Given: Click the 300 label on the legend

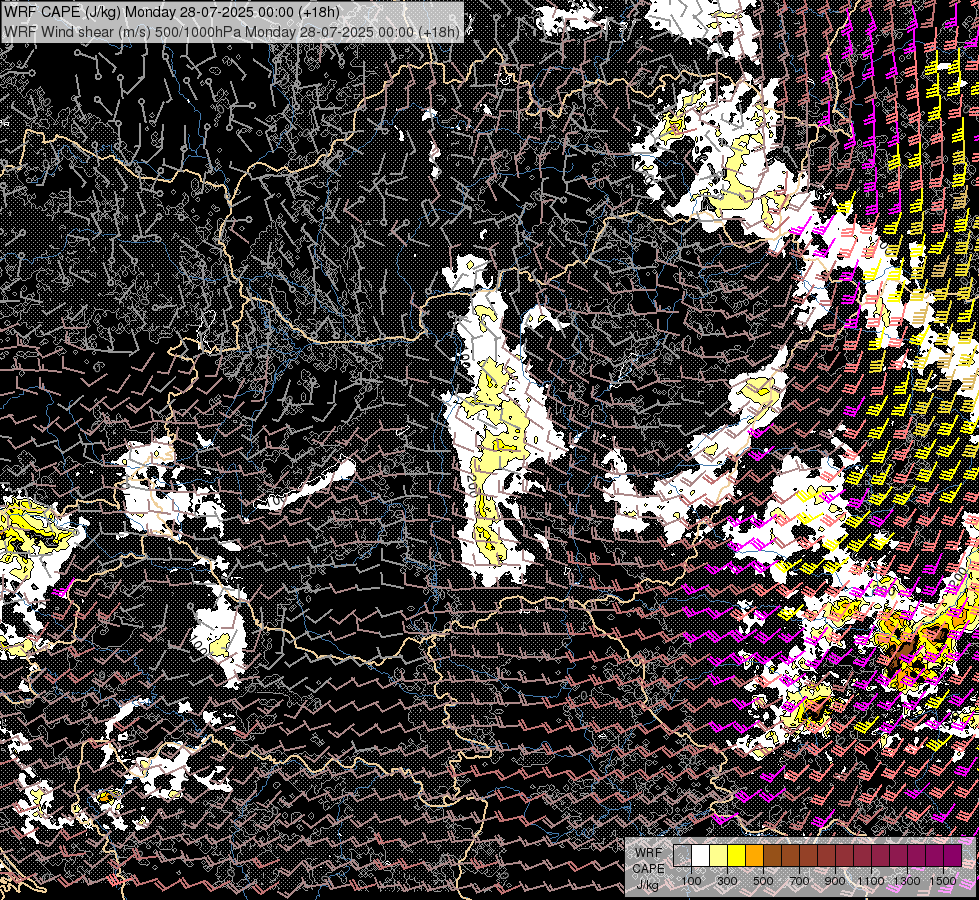Looking at the screenshot, I should 727,881.
